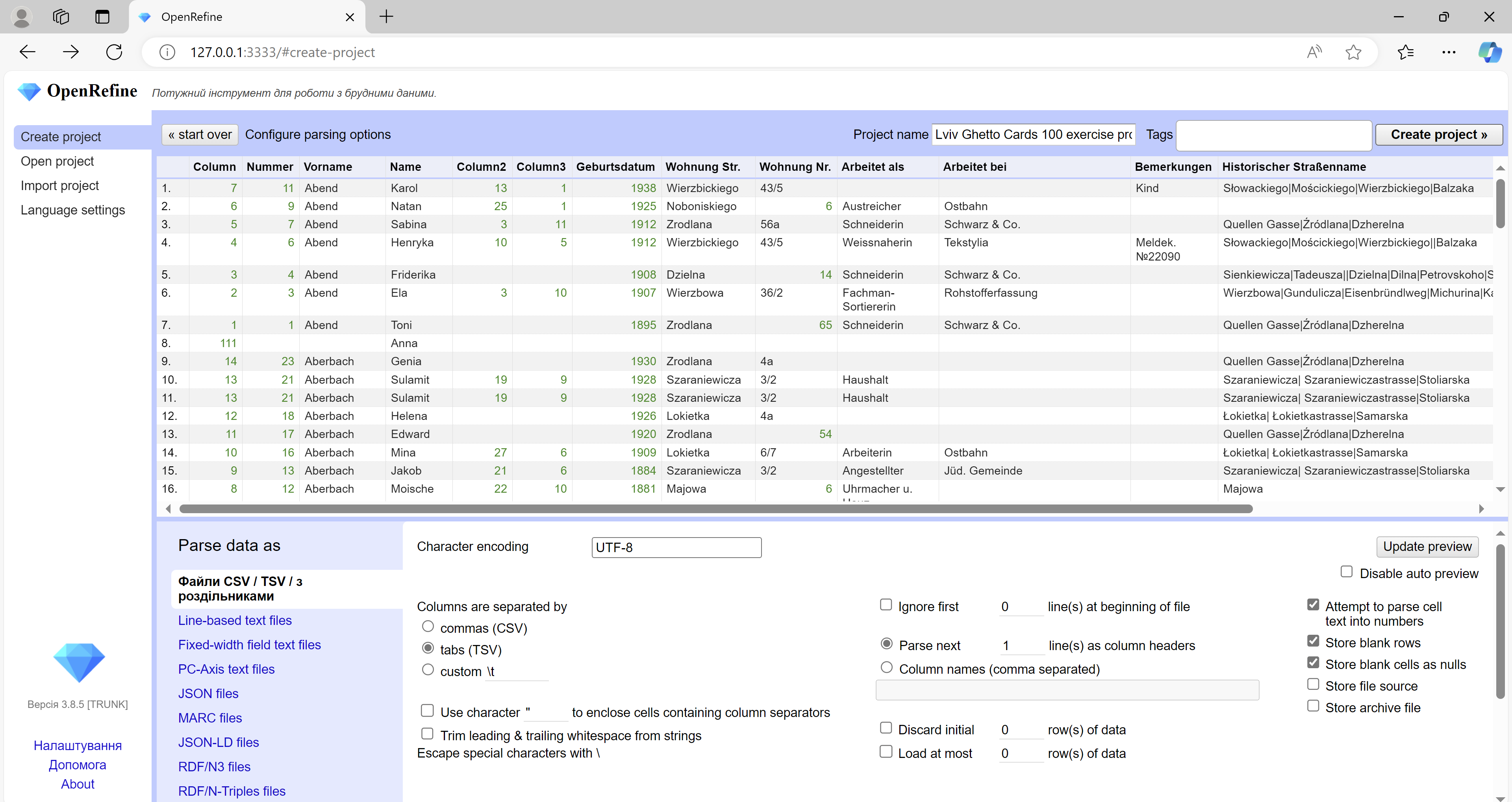Image resolution: width=1512 pixels, height=802 pixels.
Task: Go back to the previous page
Action: tap(28, 52)
